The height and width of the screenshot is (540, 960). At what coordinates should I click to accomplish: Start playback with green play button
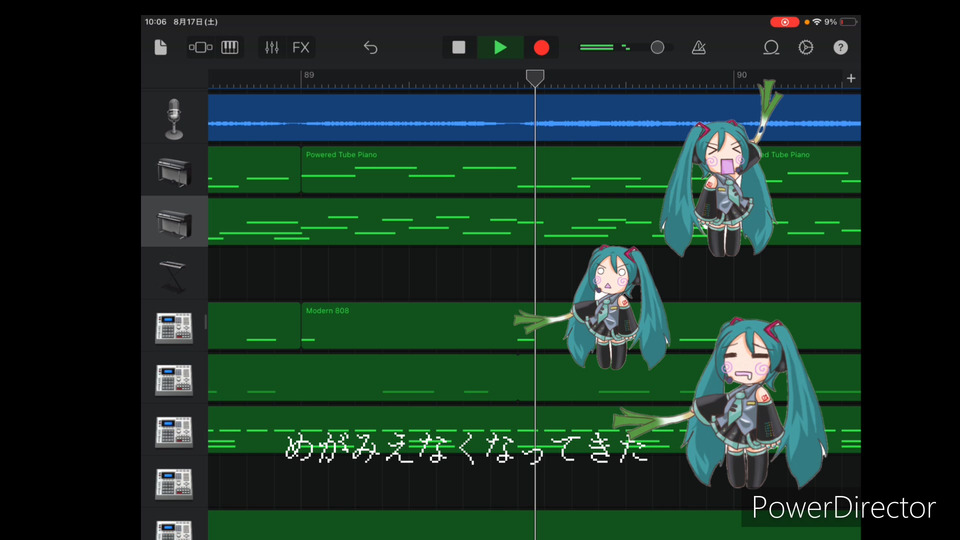pyautogui.click(x=500, y=47)
